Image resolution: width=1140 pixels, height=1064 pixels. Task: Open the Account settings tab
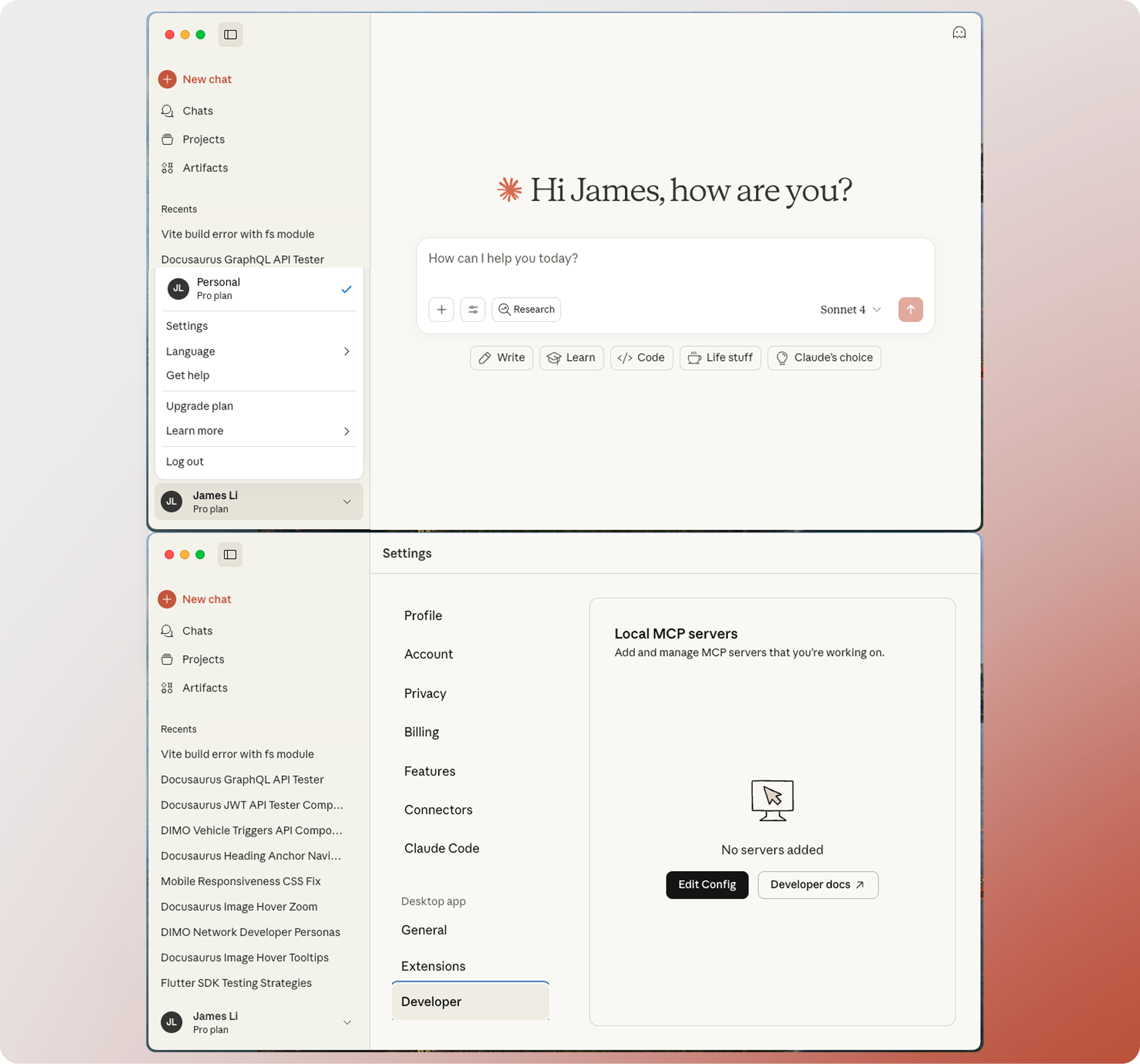click(429, 655)
